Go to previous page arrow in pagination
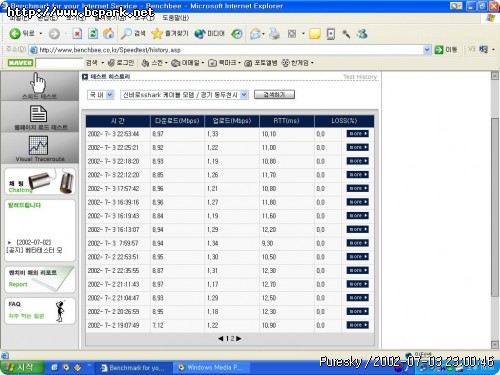 [220, 339]
